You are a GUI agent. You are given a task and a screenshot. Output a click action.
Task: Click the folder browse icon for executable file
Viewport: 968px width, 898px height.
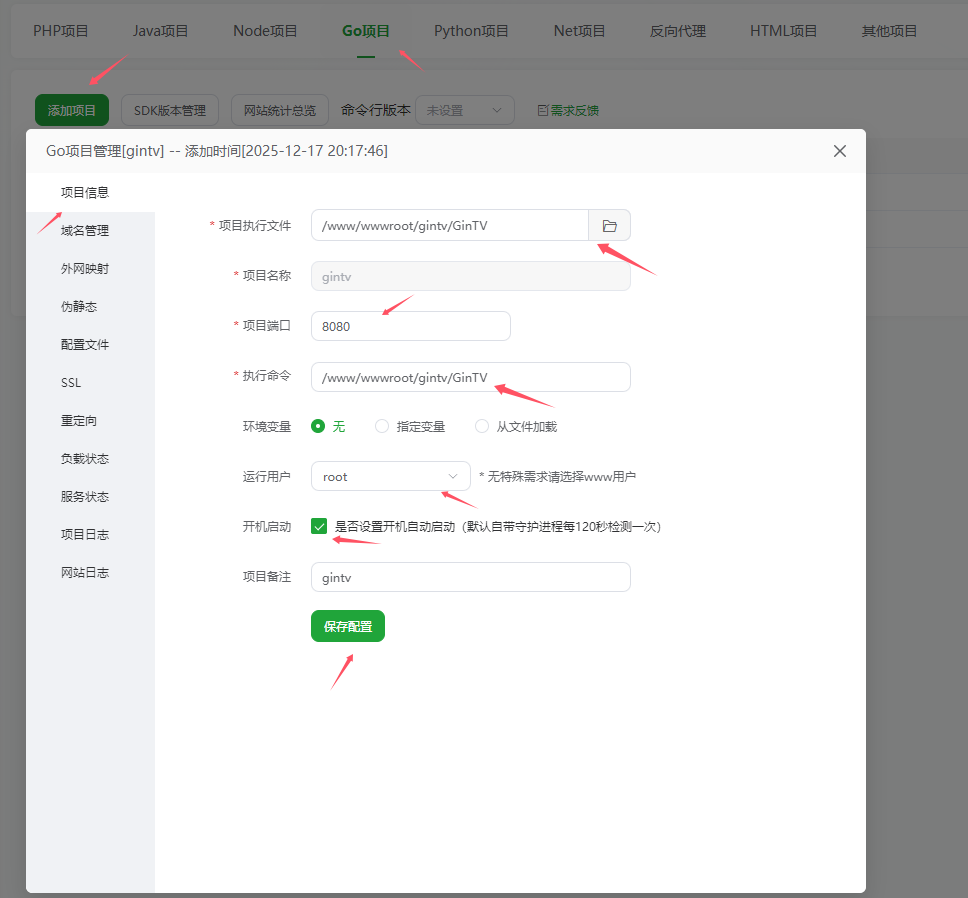(x=609, y=226)
